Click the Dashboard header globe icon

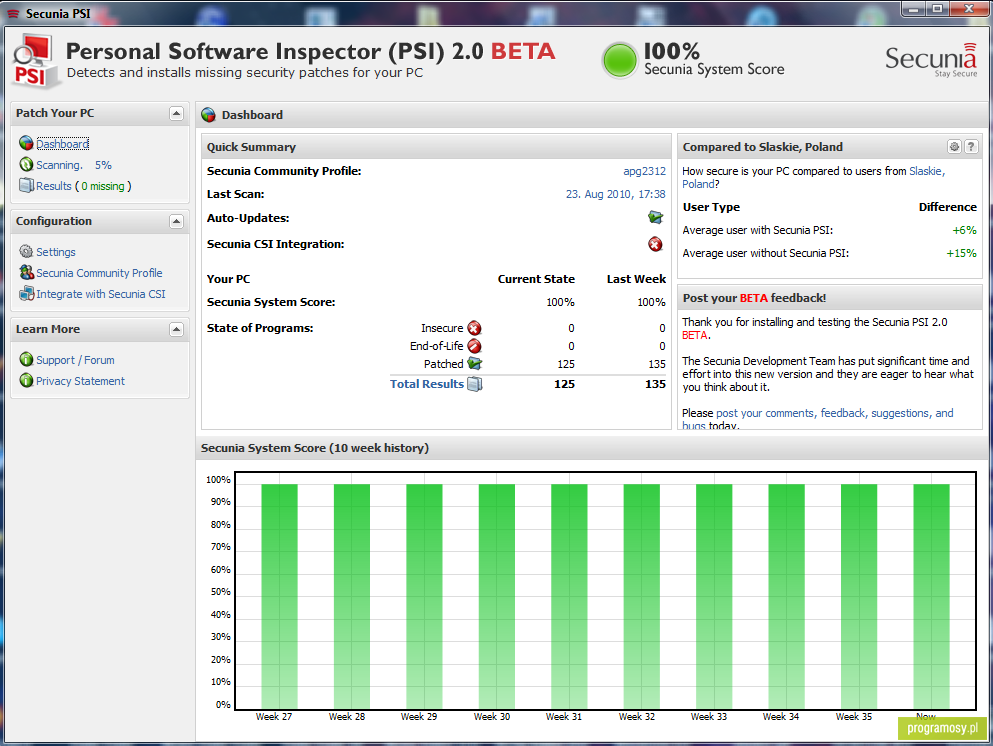tap(208, 115)
